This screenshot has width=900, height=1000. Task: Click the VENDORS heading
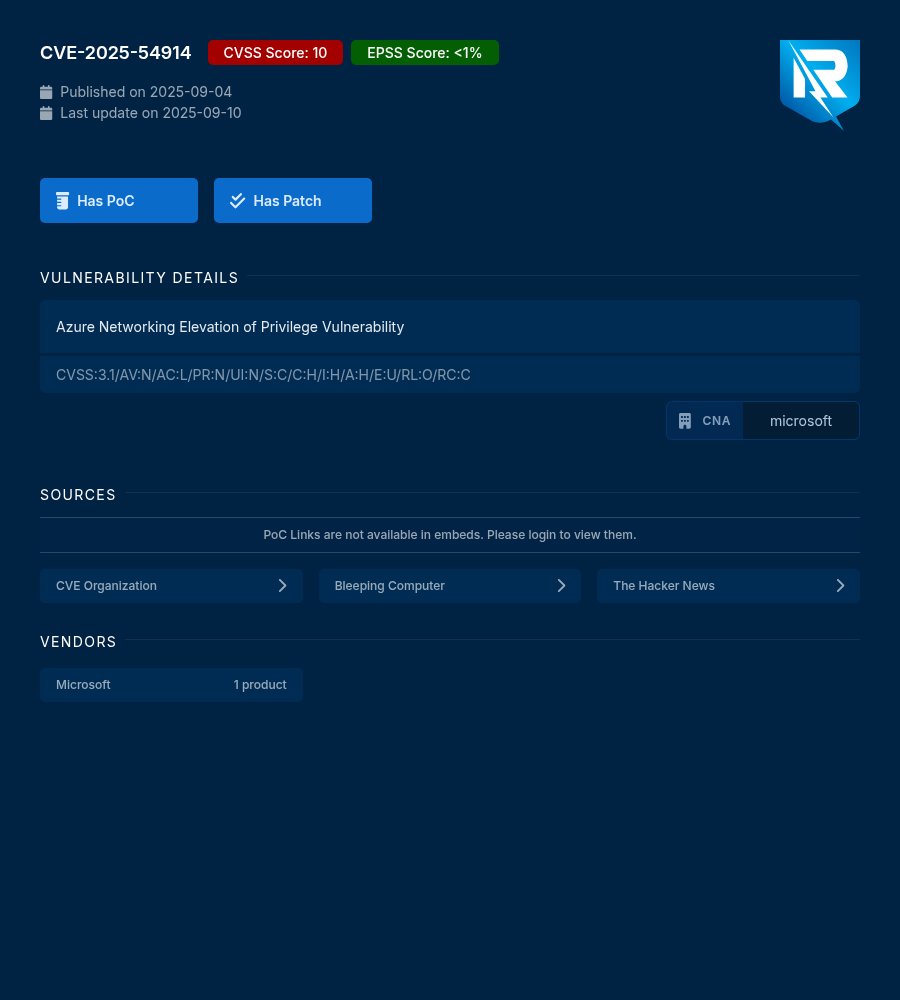pos(78,642)
